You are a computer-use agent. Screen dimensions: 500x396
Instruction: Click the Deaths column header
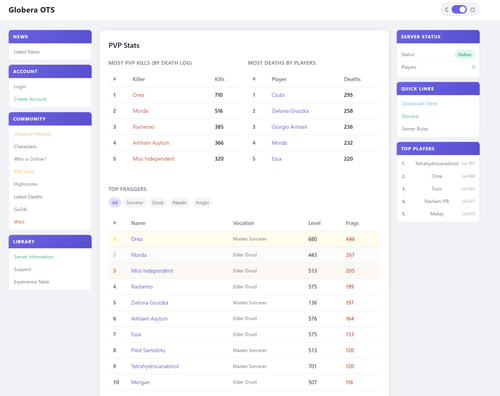pyautogui.click(x=352, y=79)
